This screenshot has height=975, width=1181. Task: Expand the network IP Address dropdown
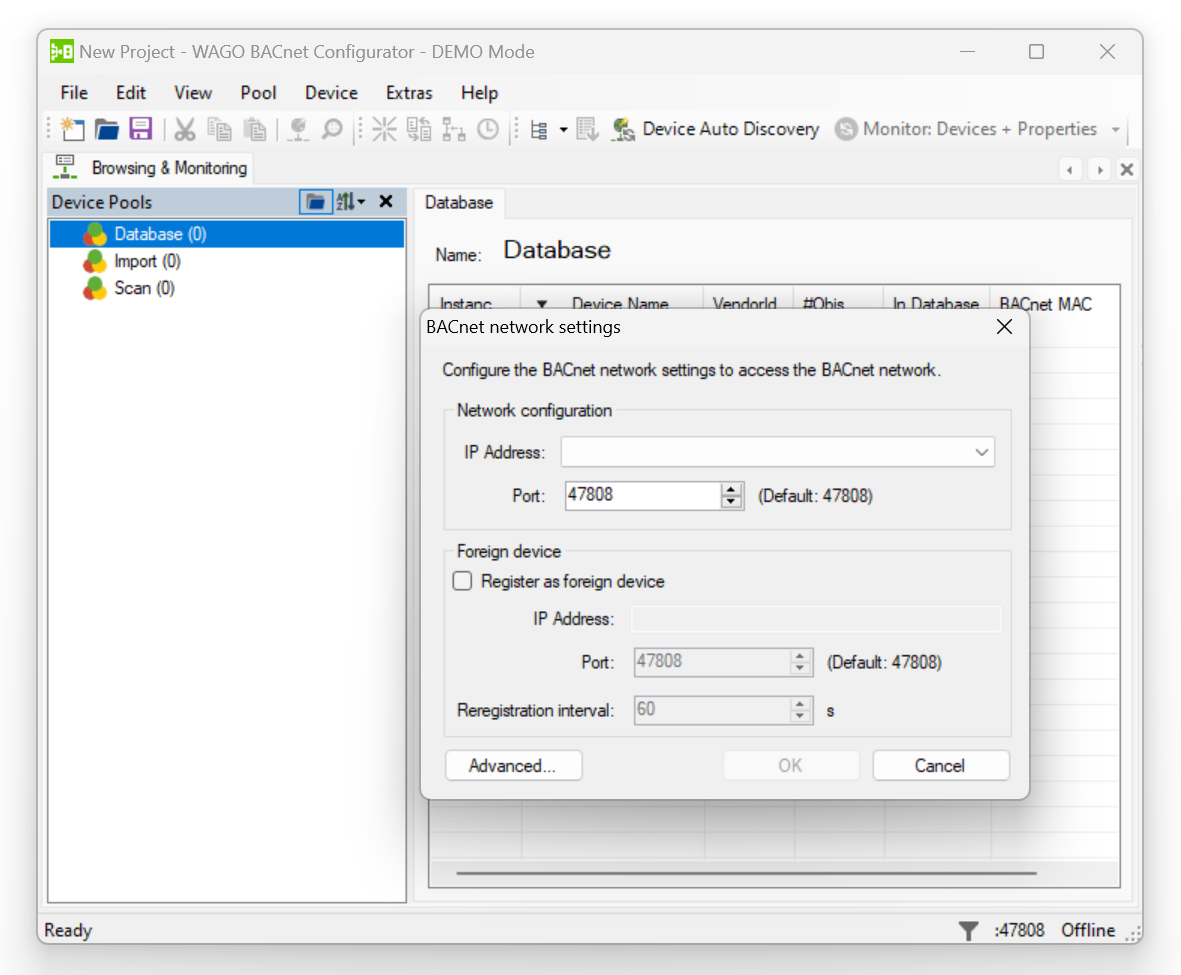(x=981, y=452)
